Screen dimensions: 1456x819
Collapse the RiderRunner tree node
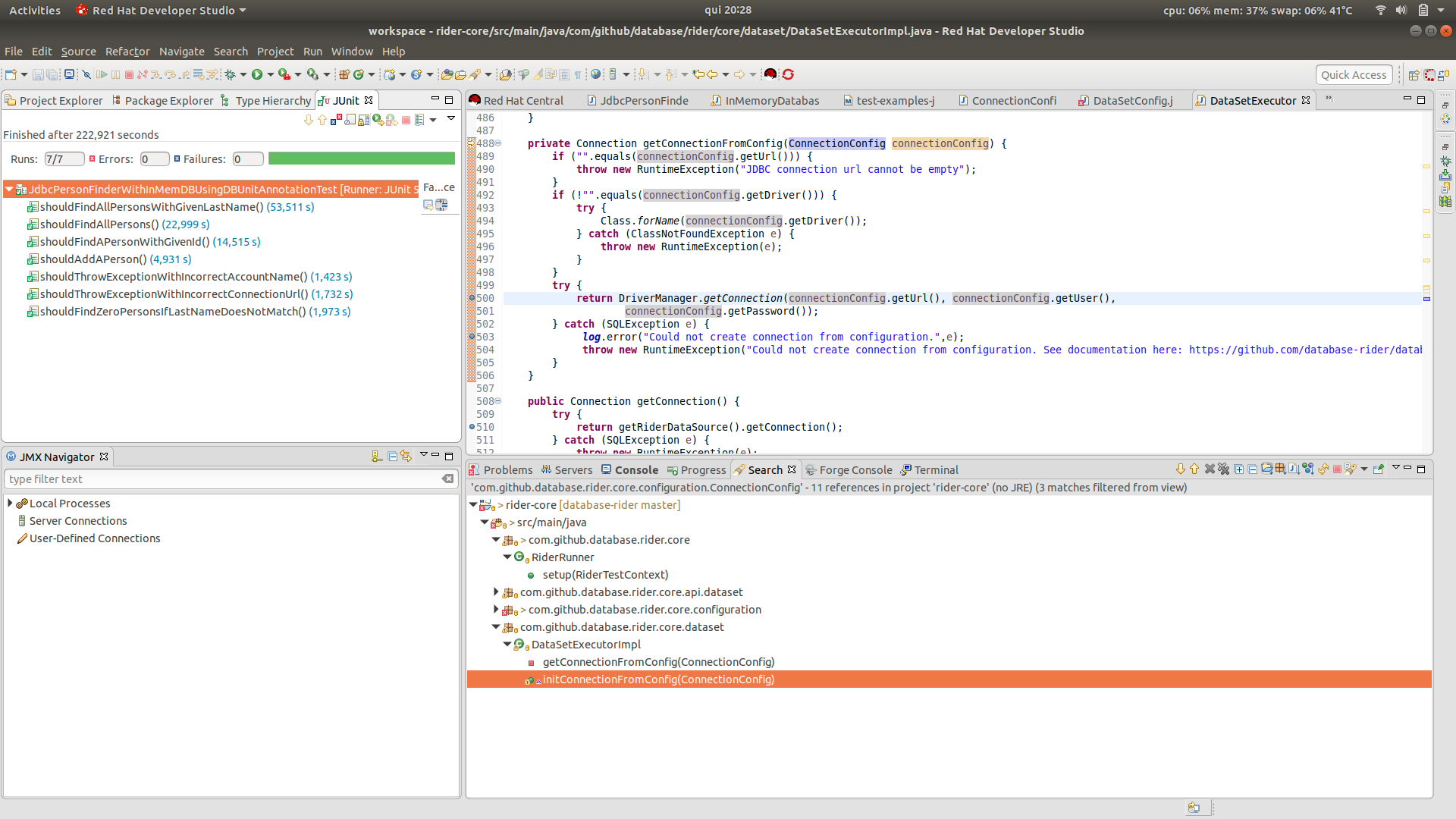pos(507,557)
